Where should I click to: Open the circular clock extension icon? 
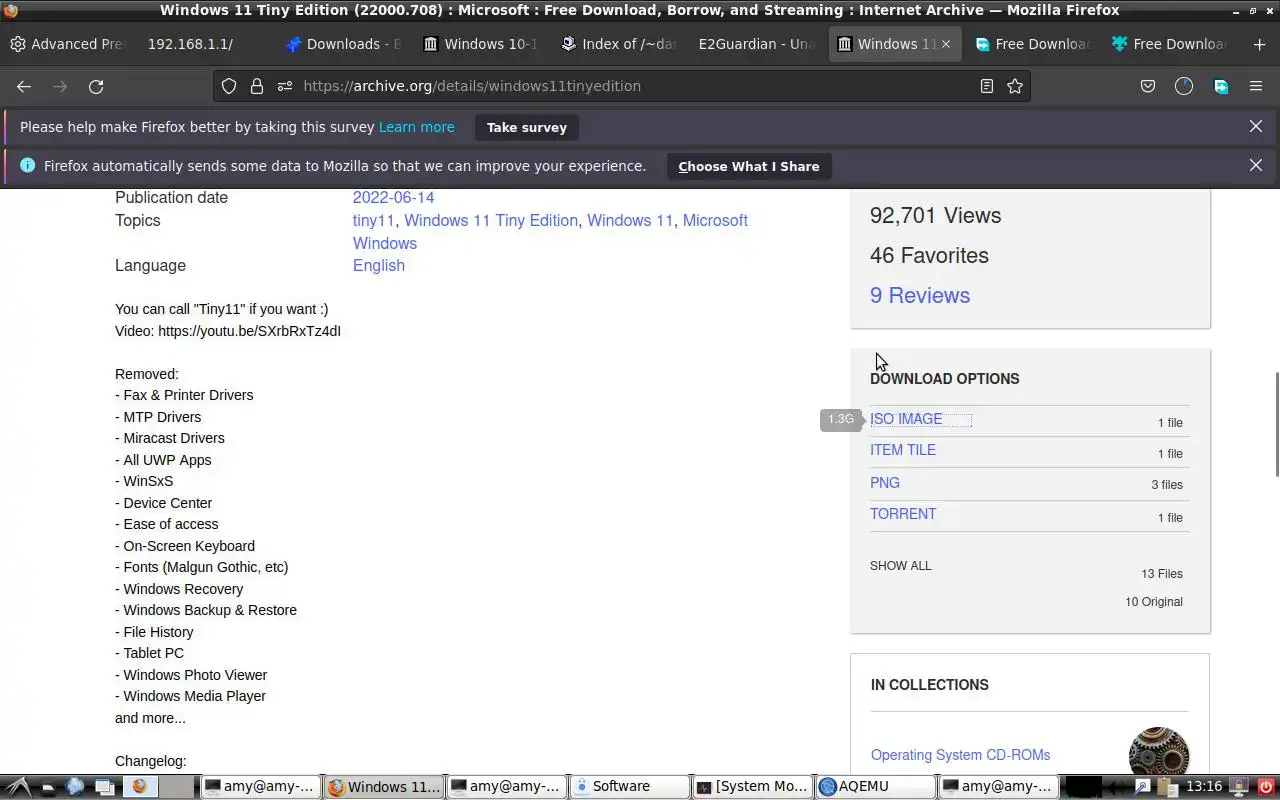tap(1184, 86)
